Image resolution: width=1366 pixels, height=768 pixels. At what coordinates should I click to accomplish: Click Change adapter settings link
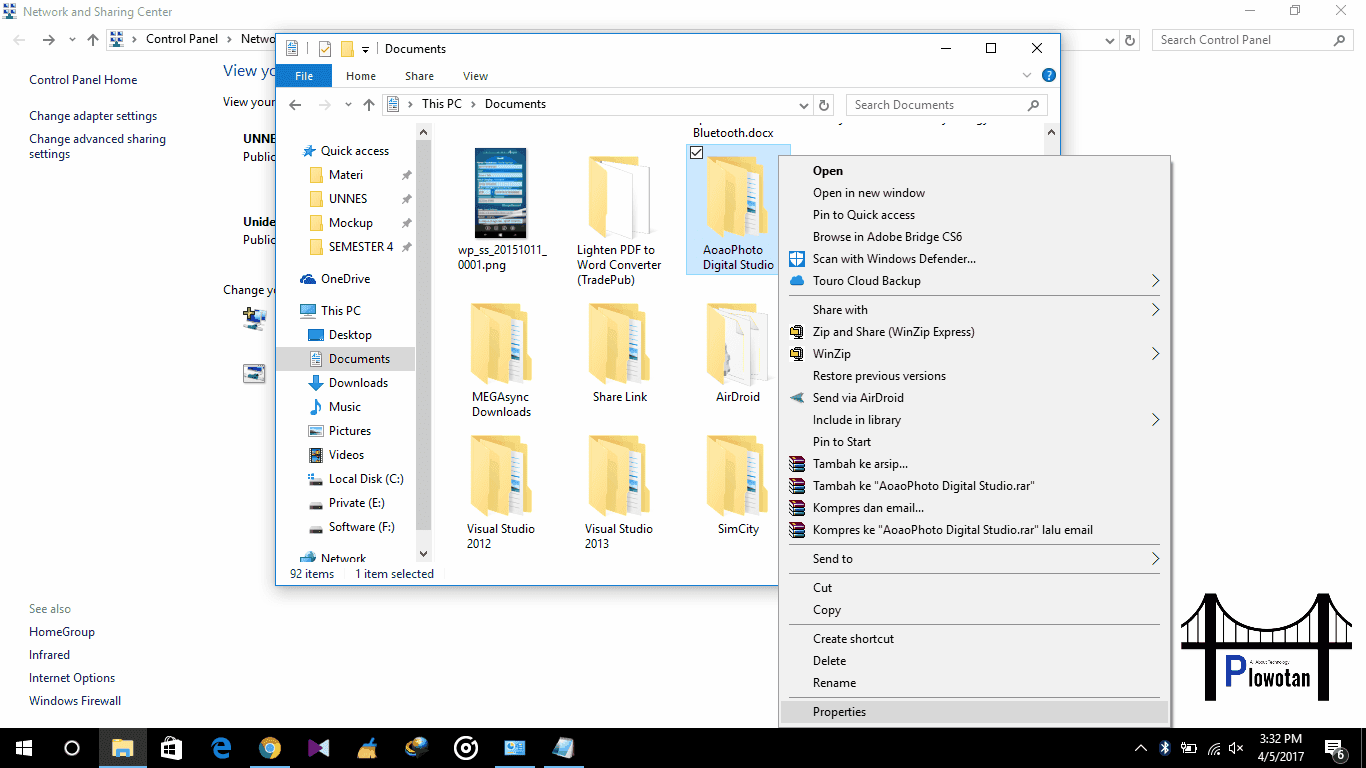(93, 116)
